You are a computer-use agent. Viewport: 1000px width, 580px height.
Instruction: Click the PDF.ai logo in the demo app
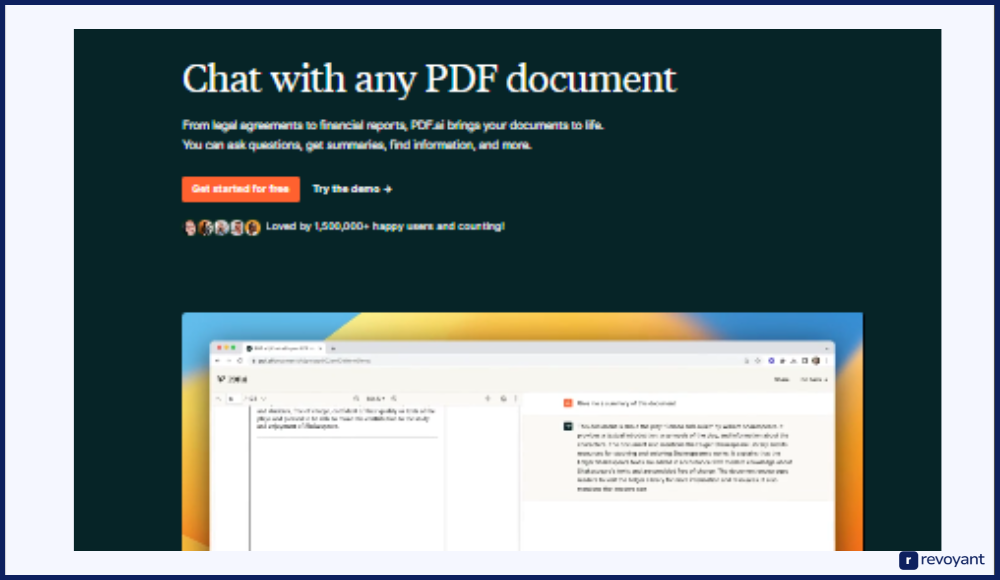pyautogui.click(x=232, y=379)
